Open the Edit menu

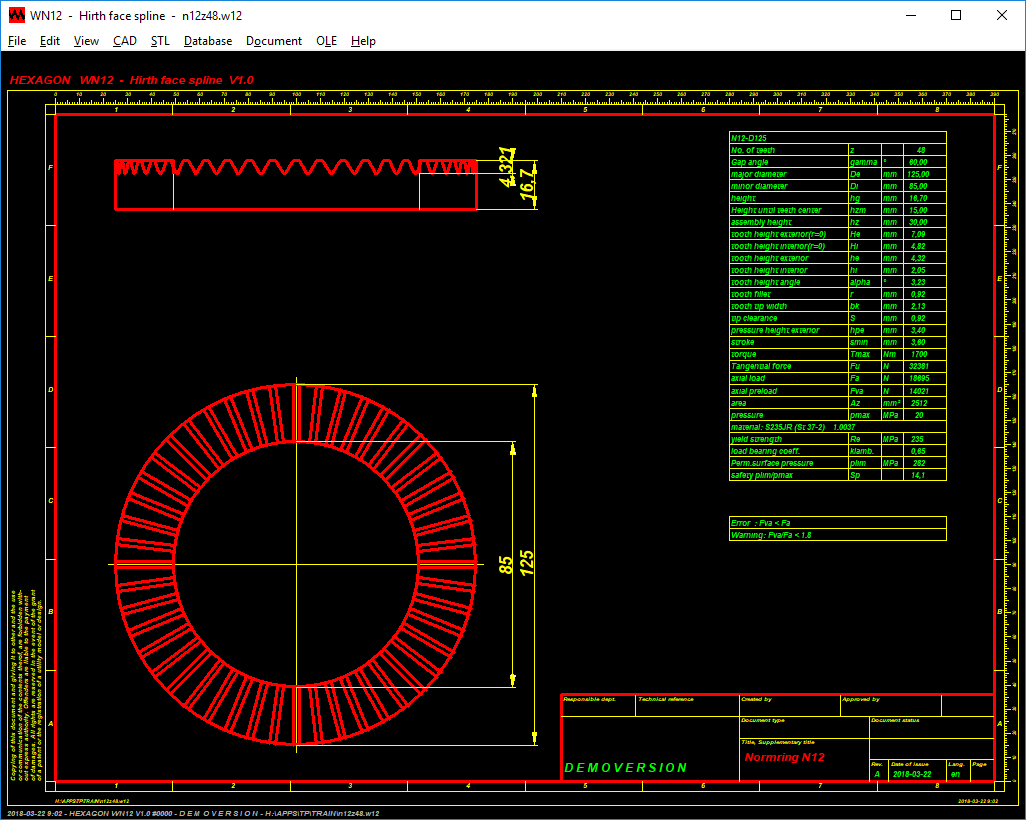50,41
